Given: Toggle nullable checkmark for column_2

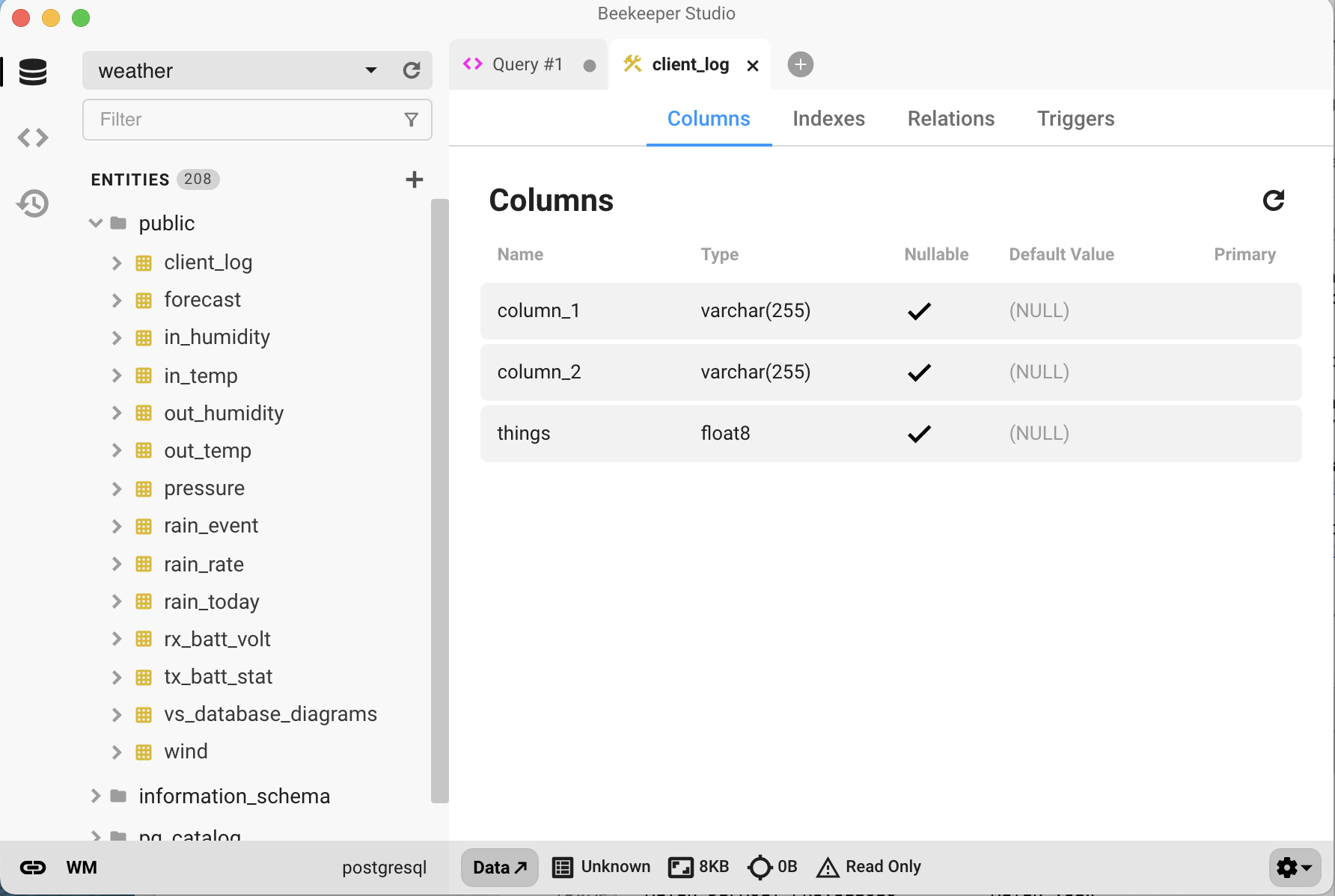Looking at the screenshot, I should (x=919, y=372).
